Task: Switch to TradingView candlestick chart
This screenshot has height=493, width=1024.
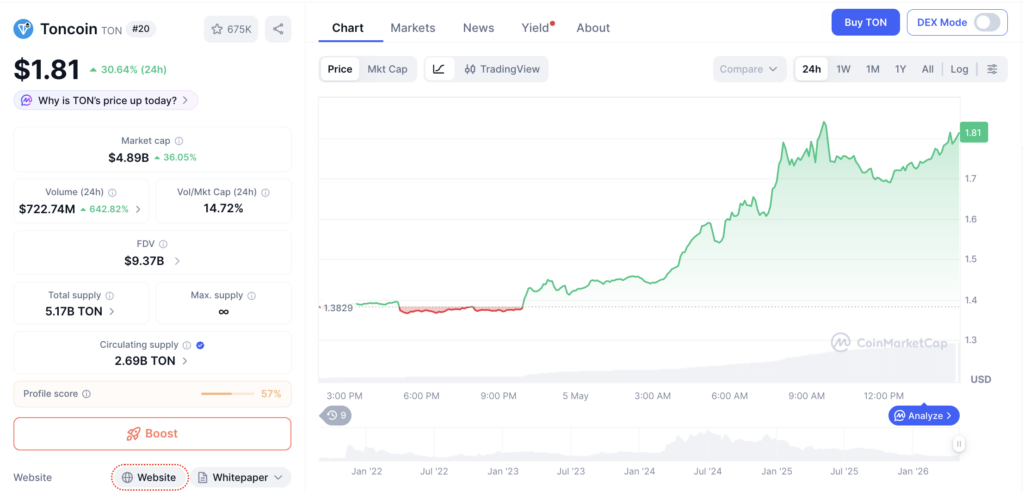Action: 502,69
